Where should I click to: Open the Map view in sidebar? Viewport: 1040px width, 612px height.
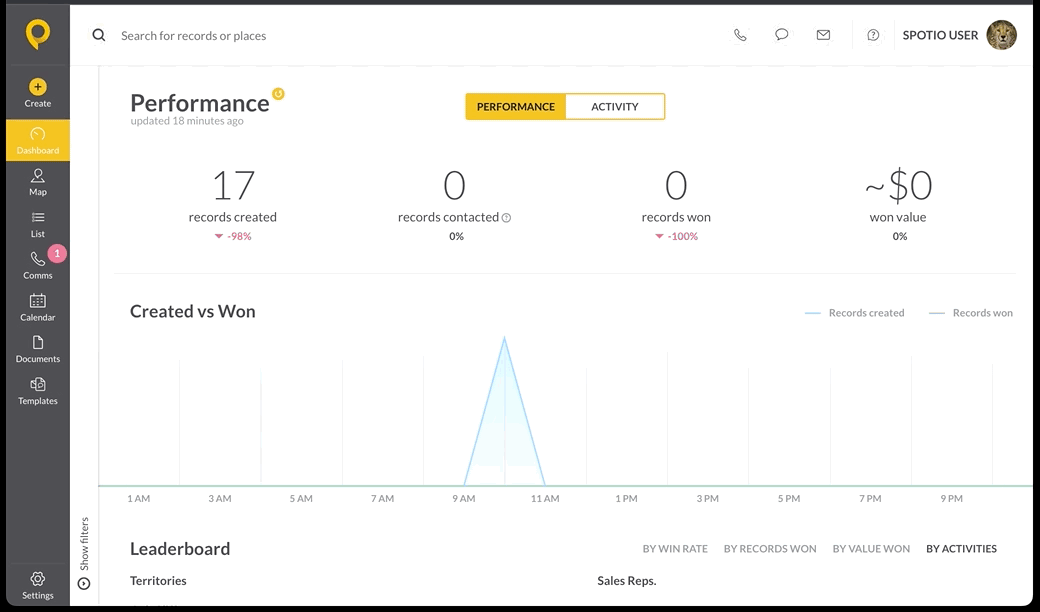coord(38,182)
